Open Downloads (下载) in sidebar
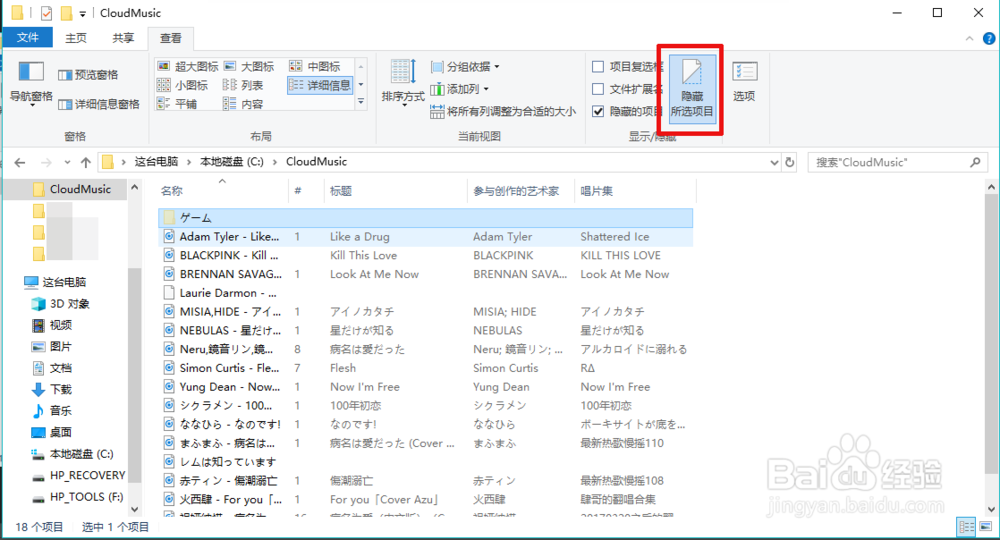Viewport: 1000px width, 540px height. click(52, 389)
